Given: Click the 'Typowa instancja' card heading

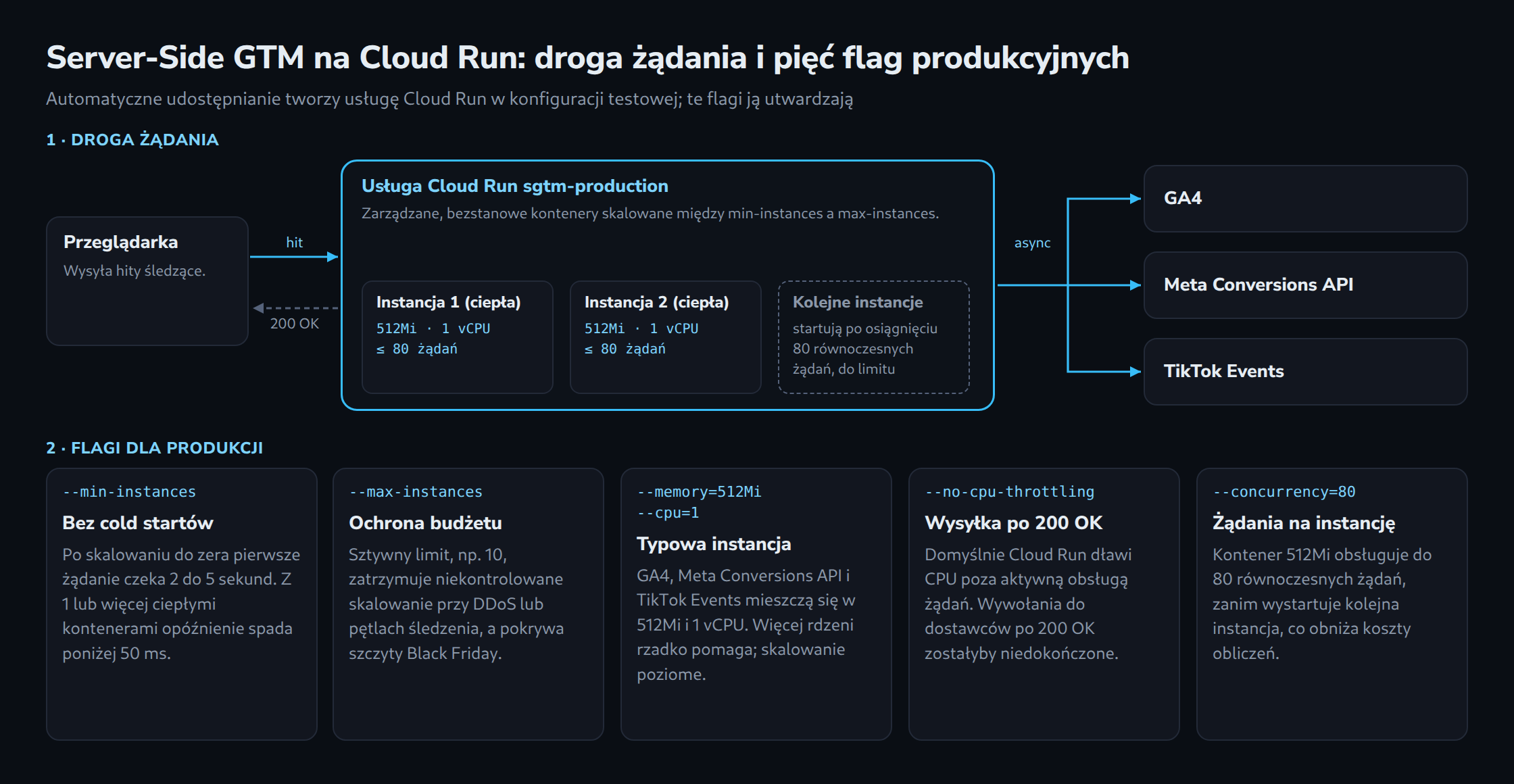Looking at the screenshot, I should click(714, 544).
